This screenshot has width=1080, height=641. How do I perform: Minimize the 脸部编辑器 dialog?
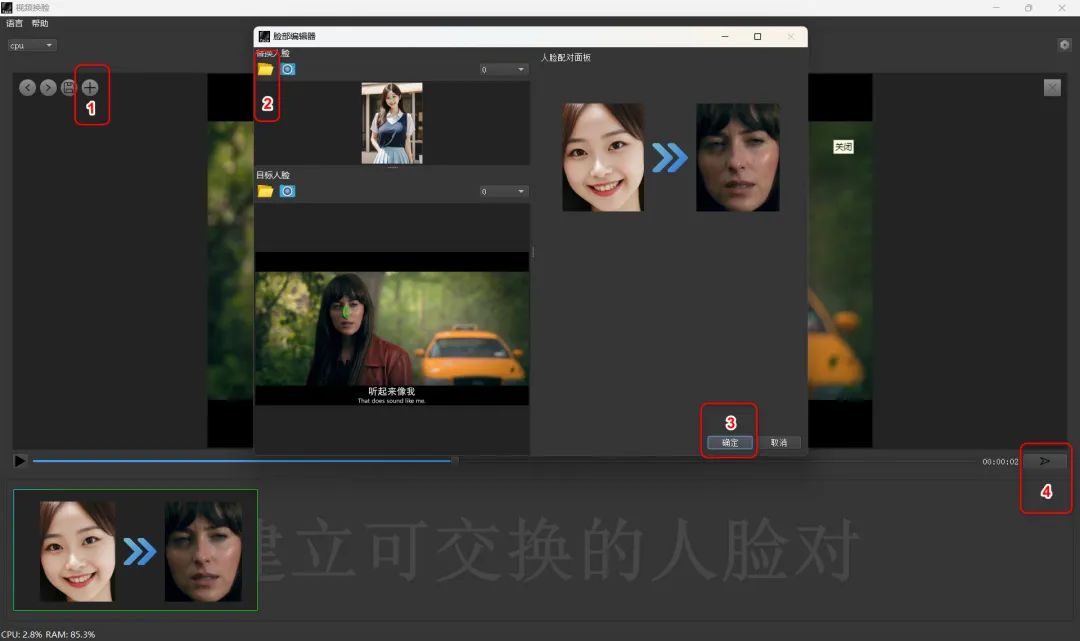(x=725, y=36)
